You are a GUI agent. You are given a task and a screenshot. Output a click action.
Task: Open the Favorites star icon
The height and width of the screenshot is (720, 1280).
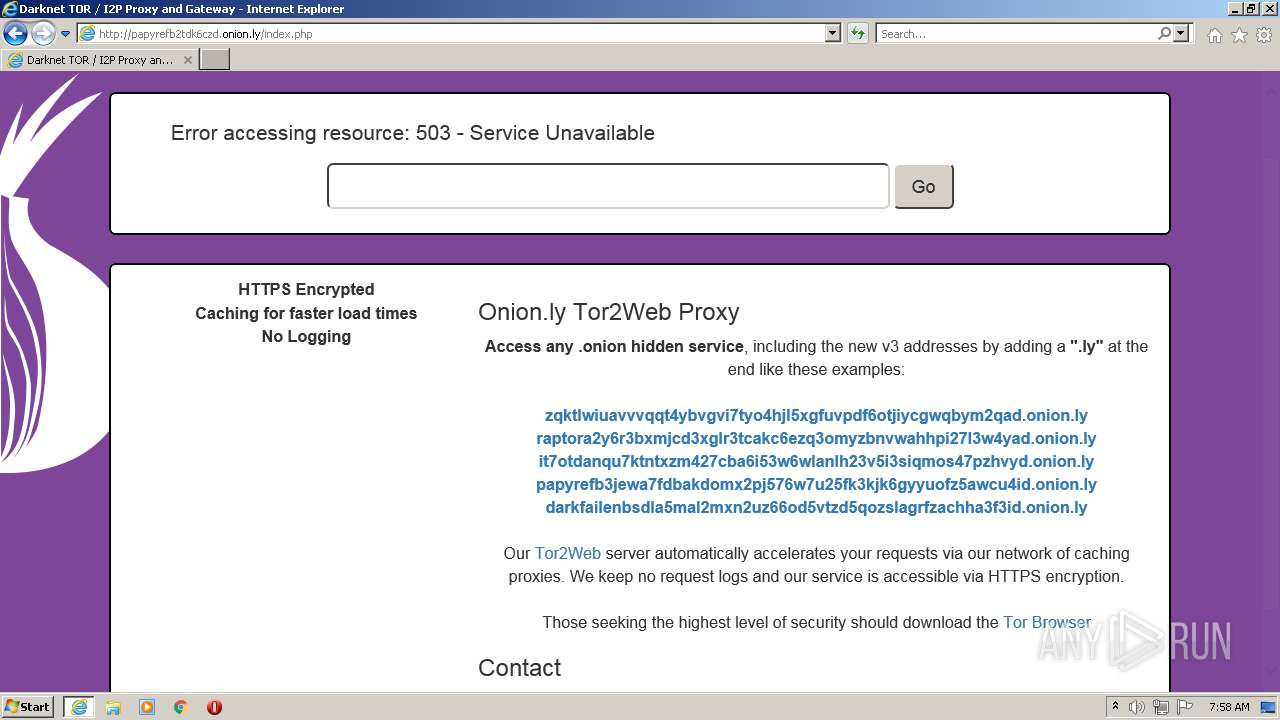1239,35
